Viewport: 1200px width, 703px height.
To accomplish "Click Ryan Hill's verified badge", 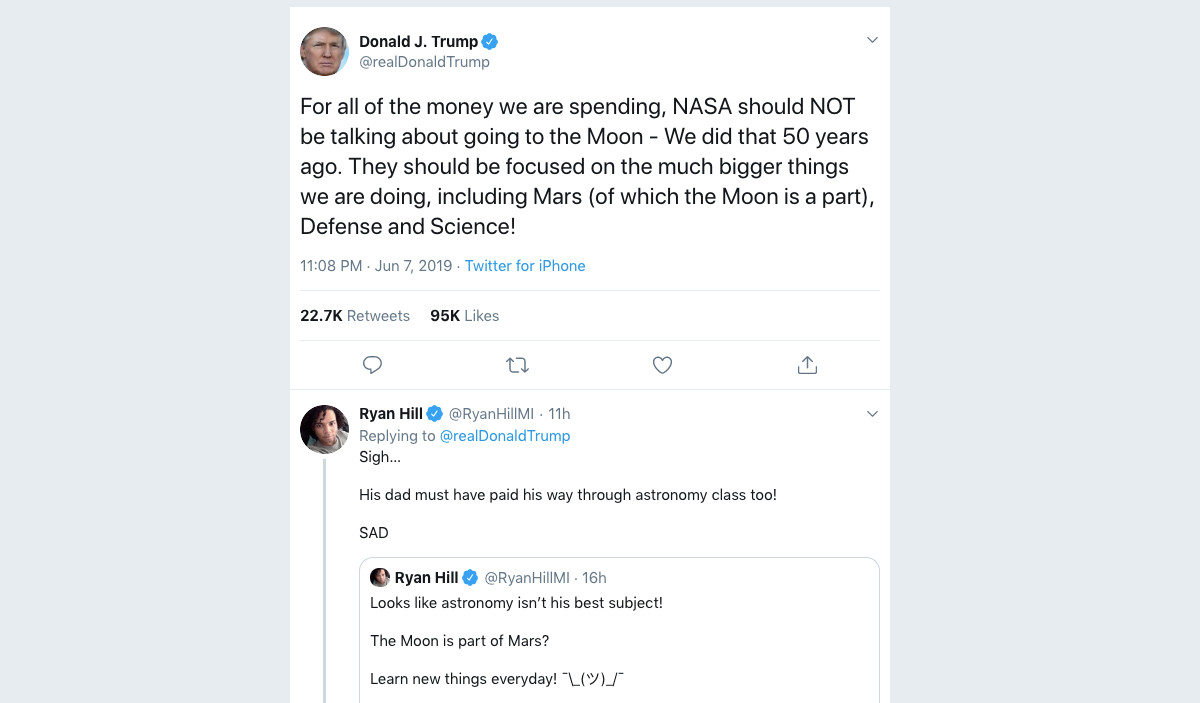I will click(x=435, y=413).
